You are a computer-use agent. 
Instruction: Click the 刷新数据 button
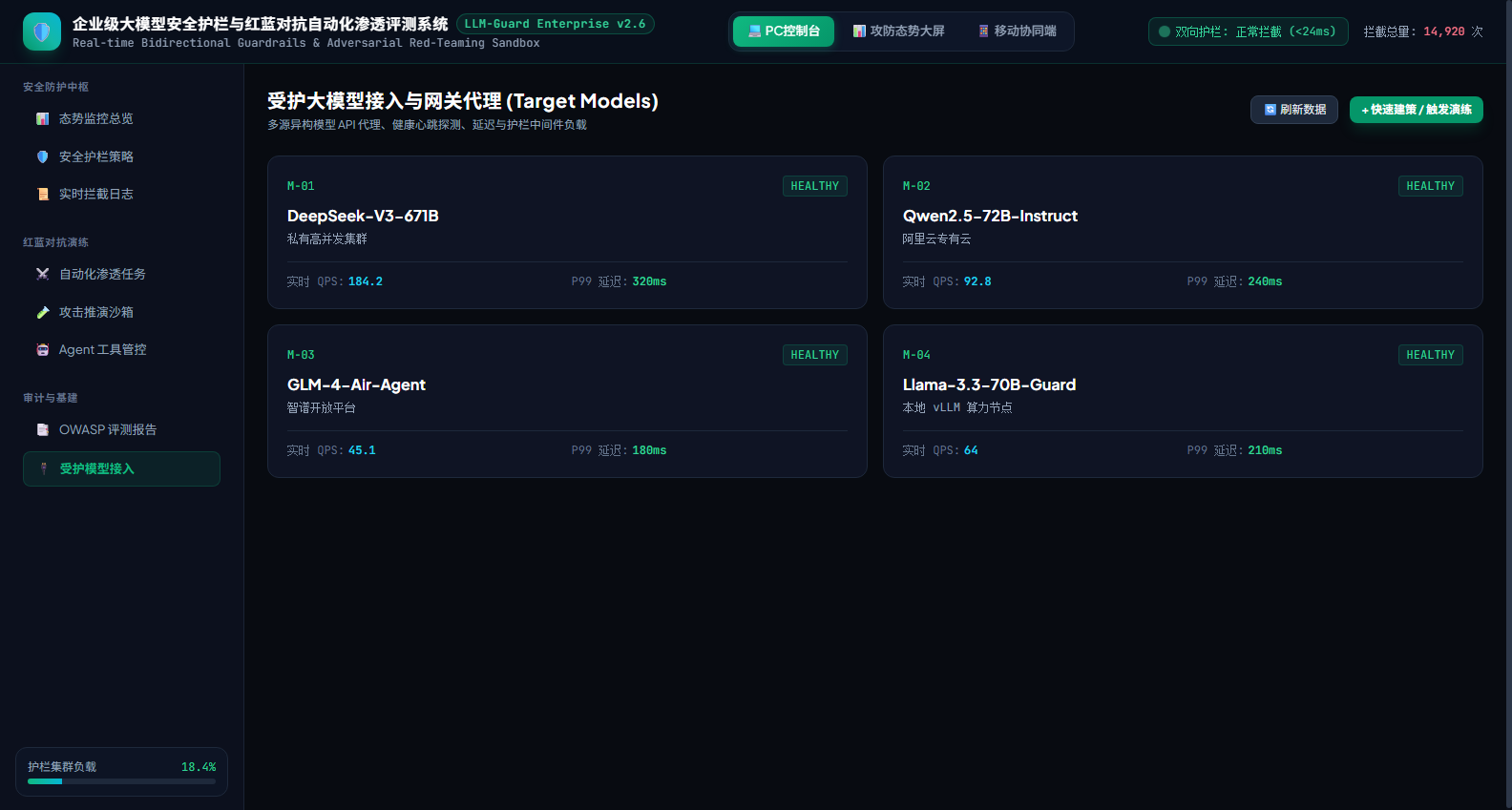[x=1294, y=110]
